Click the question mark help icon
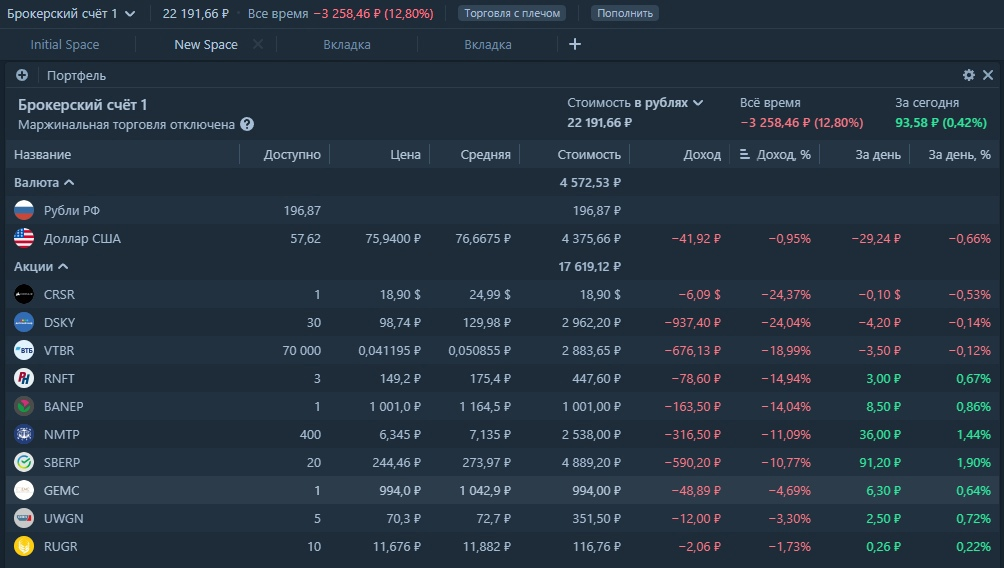This screenshot has width=1004, height=568. pos(247,124)
